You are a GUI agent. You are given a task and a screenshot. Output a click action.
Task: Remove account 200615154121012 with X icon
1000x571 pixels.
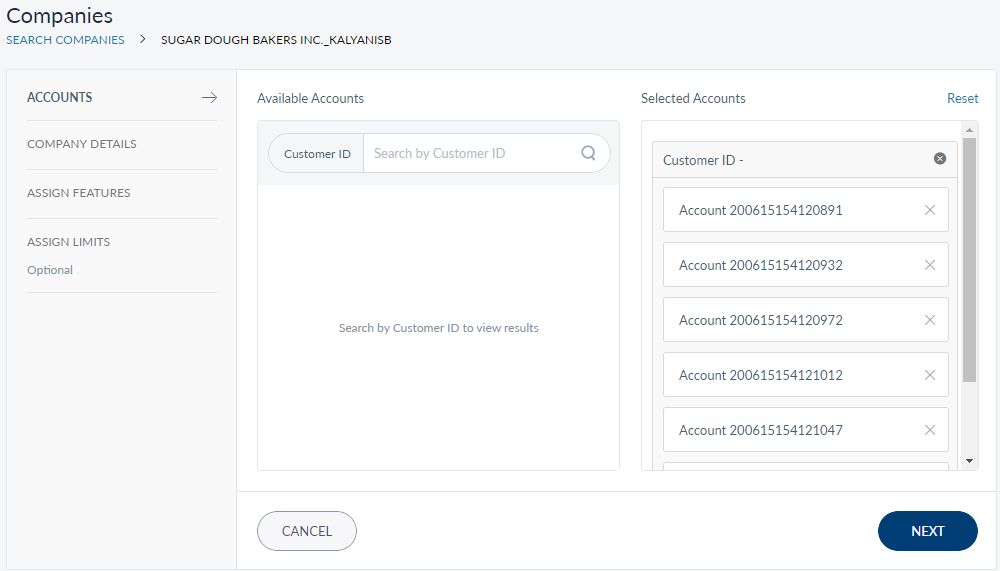pos(929,375)
